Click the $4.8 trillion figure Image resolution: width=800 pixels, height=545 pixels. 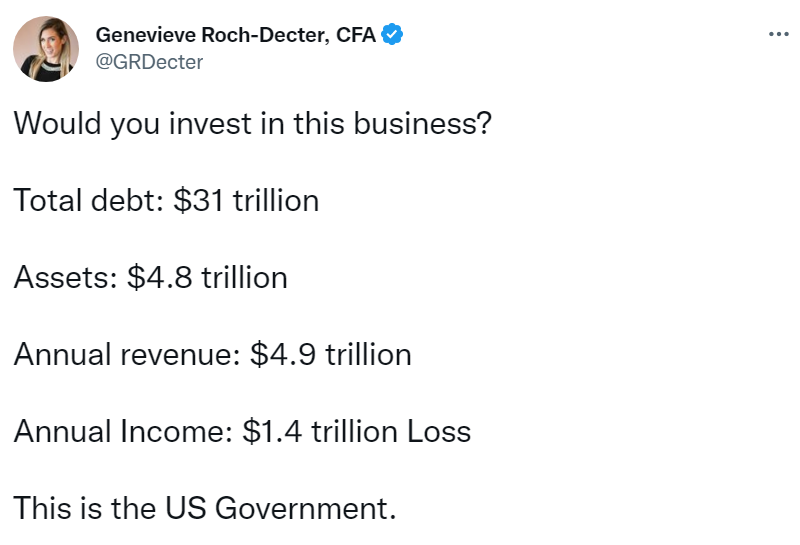click(x=207, y=277)
